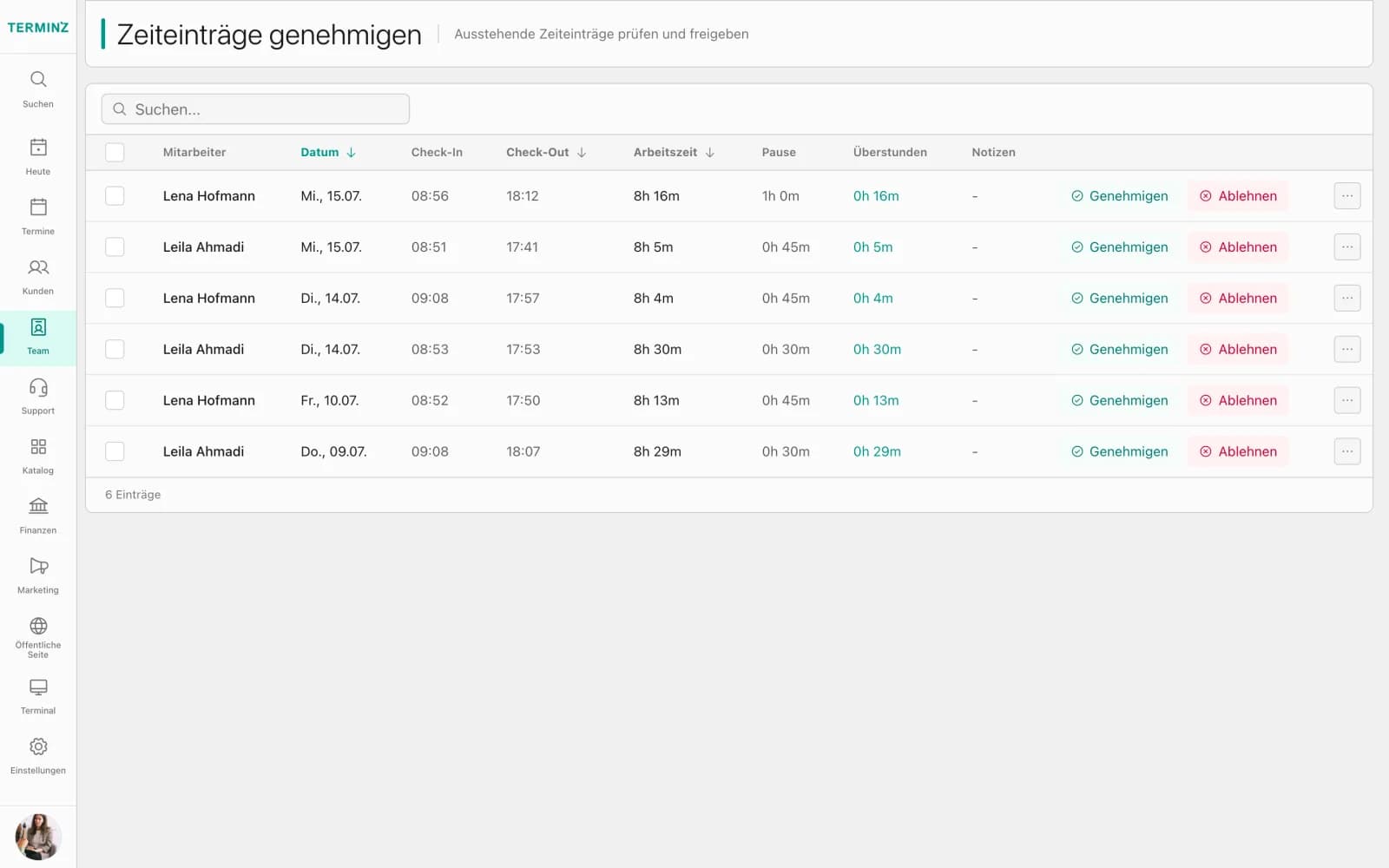Click check-in time 08:56

[x=430, y=196]
